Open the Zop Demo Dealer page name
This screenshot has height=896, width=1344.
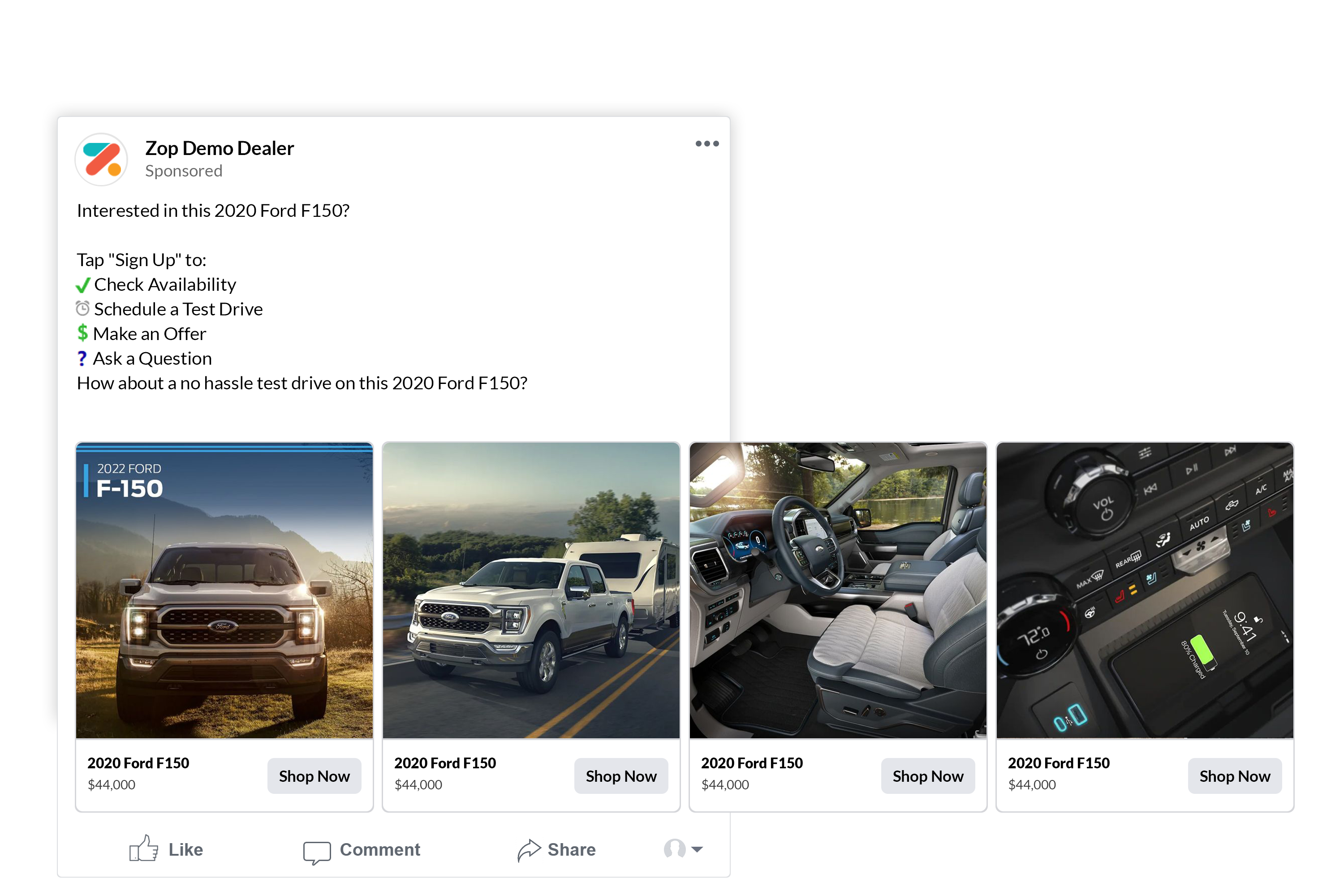[220, 148]
